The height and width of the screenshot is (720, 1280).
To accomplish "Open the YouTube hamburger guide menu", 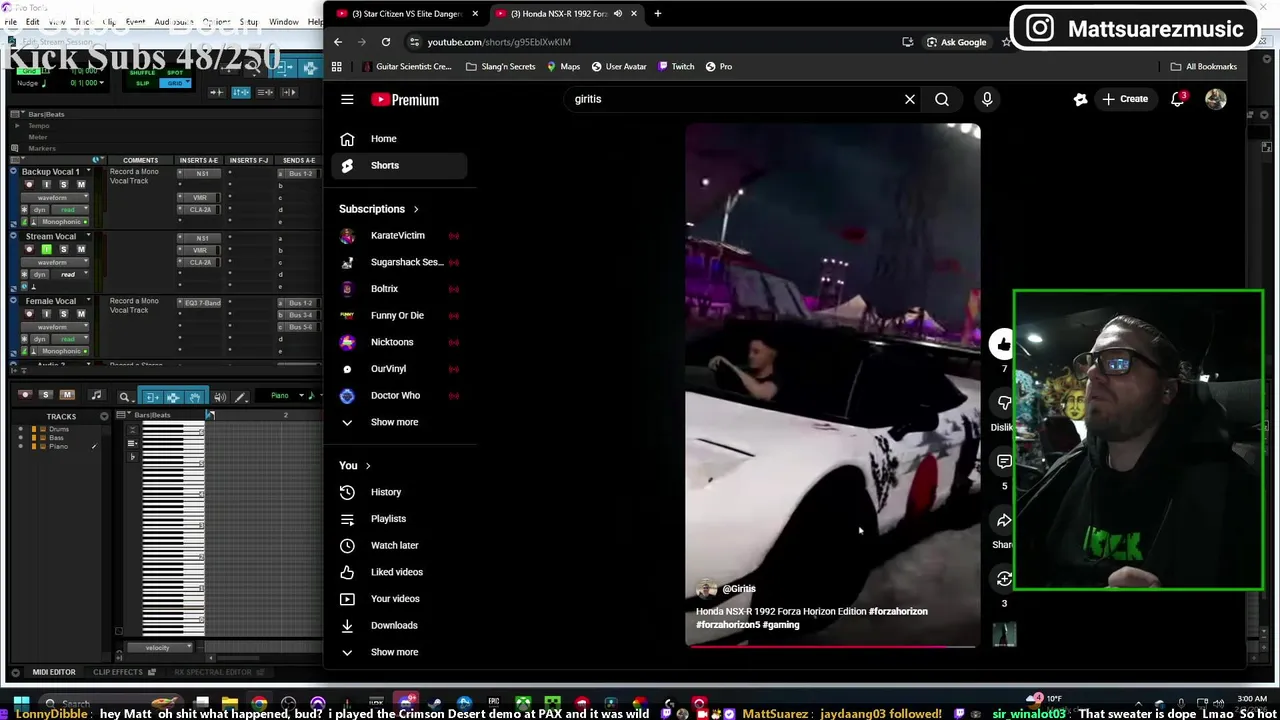I will (347, 99).
